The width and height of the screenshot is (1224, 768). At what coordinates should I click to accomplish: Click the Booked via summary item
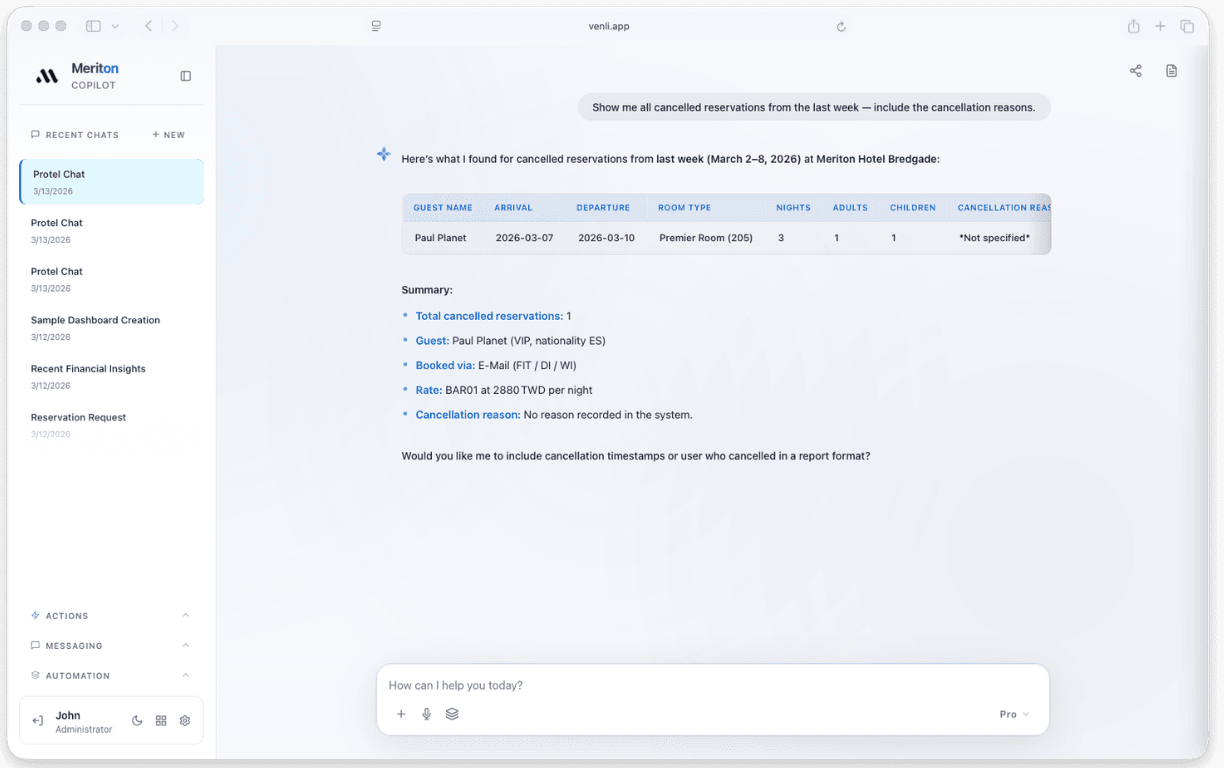(x=496, y=366)
